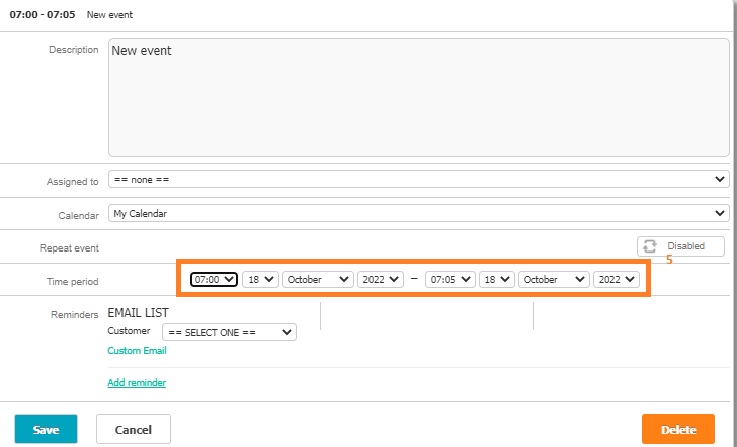Open the start day 18 dropdown
Screen dimensions: 737x447
(260, 280)
